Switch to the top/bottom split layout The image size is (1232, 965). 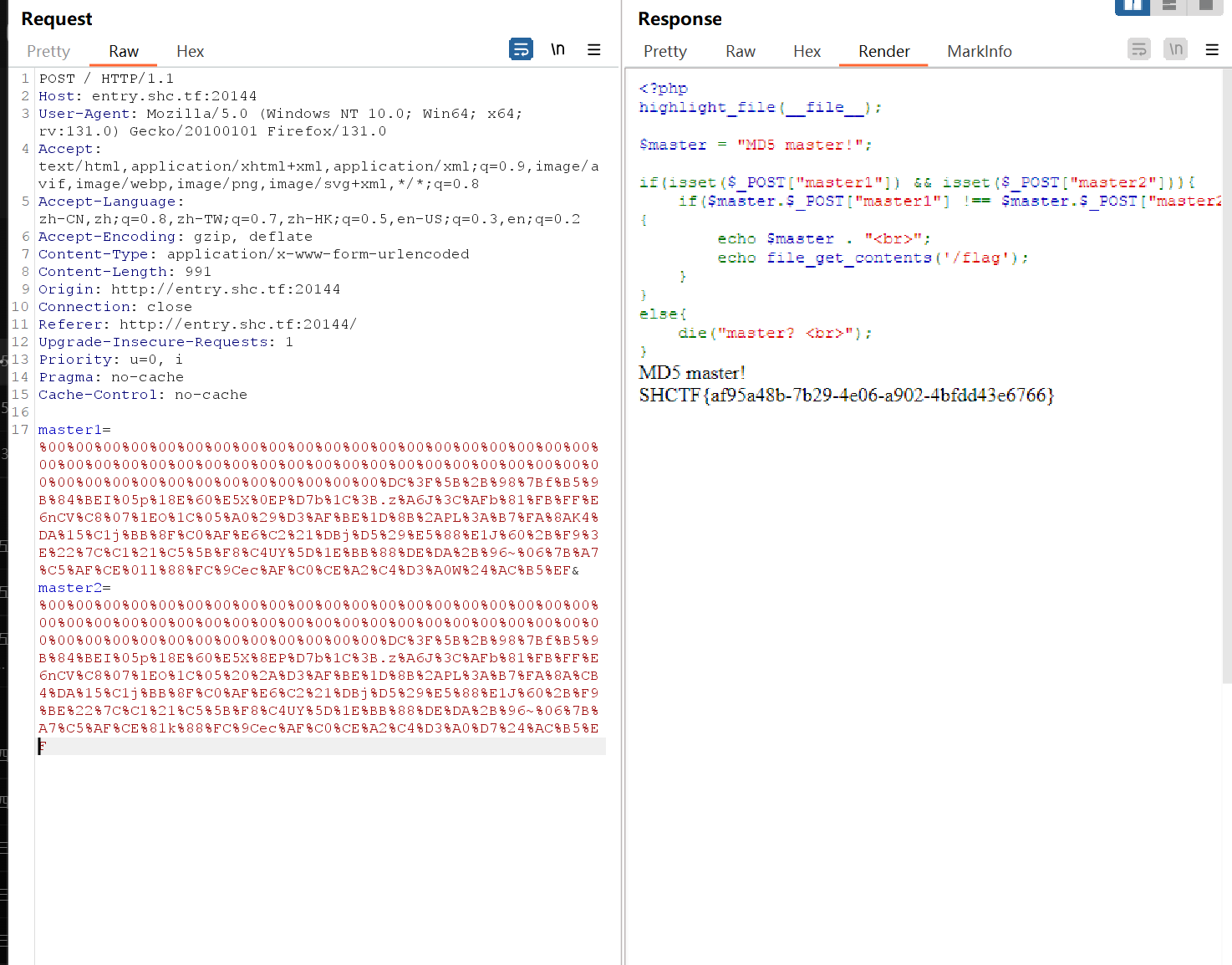1169,6
